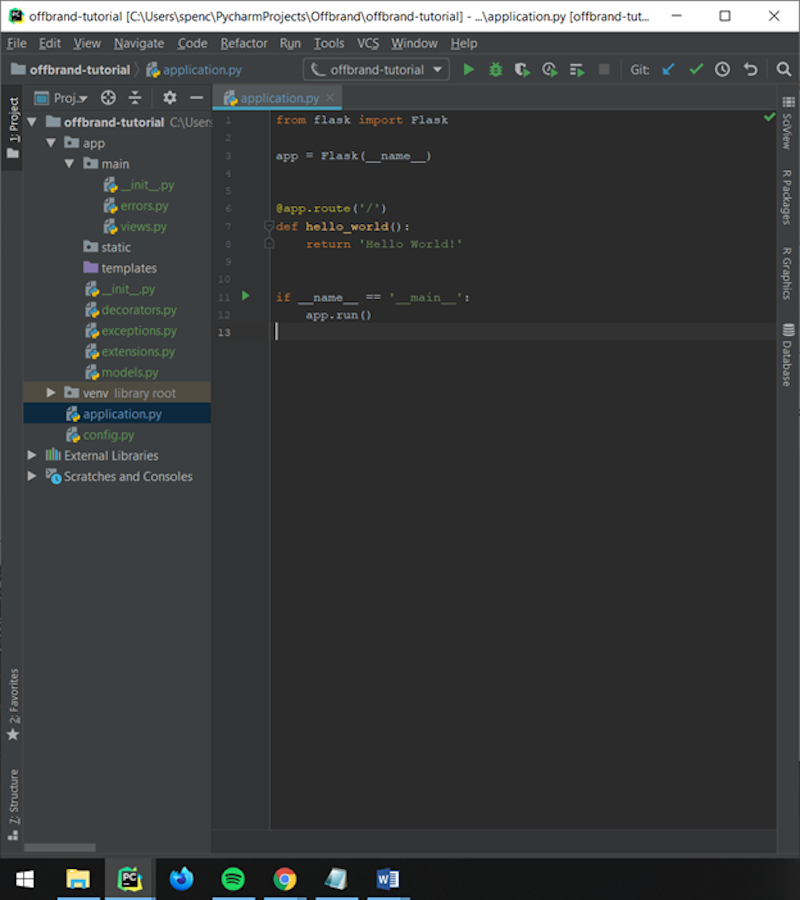Run the script from line 11 gutter
The width and height of the screenshot is (800, 900).
[245, 297]
